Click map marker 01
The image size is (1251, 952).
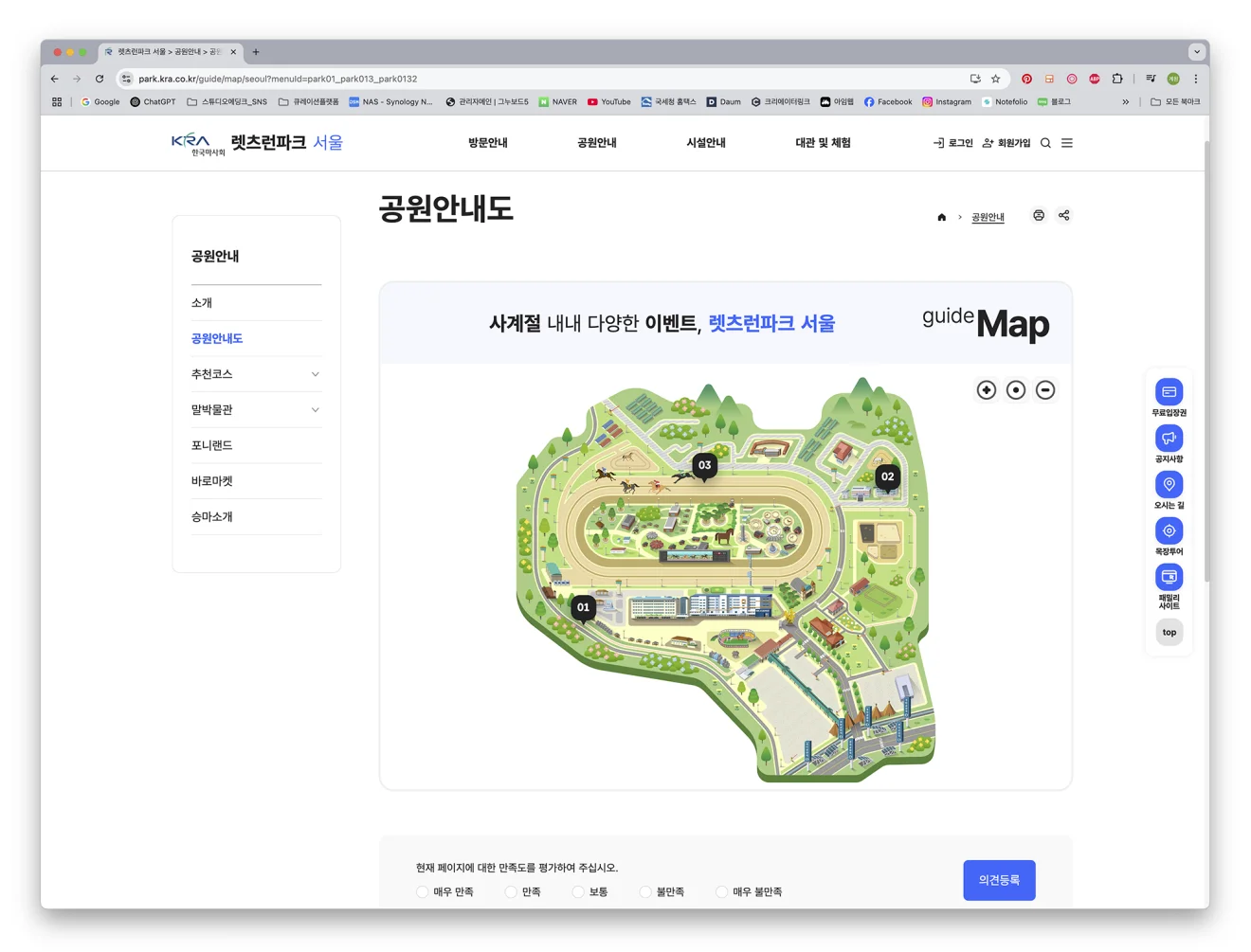click(583, 608)
